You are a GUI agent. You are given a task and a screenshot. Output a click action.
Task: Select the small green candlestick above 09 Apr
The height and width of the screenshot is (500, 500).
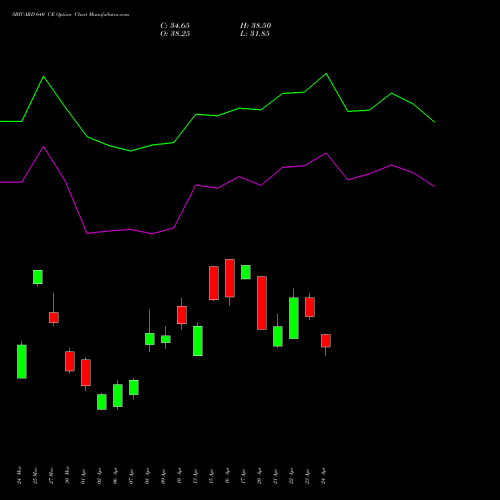click(166, 339)
